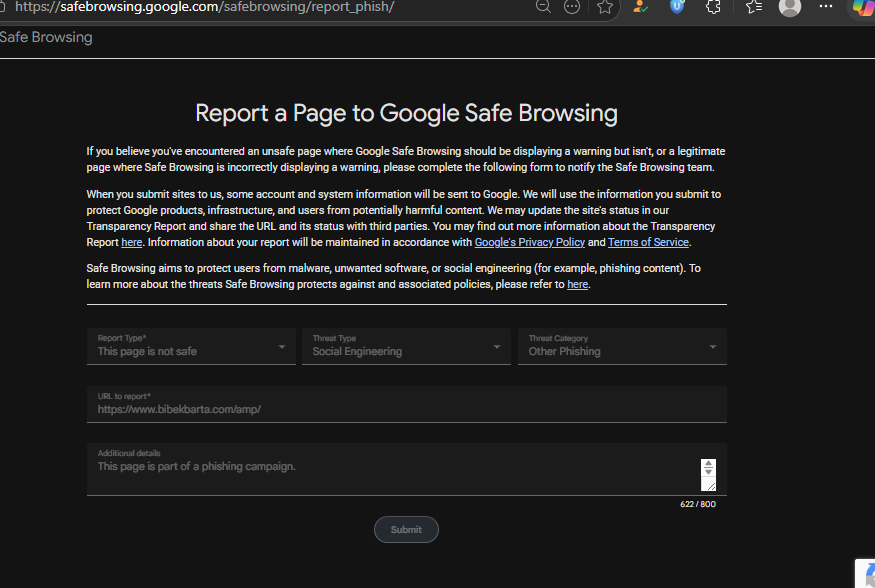
Task: Open Google's Privacy Policy link
Action: (530, 242)
